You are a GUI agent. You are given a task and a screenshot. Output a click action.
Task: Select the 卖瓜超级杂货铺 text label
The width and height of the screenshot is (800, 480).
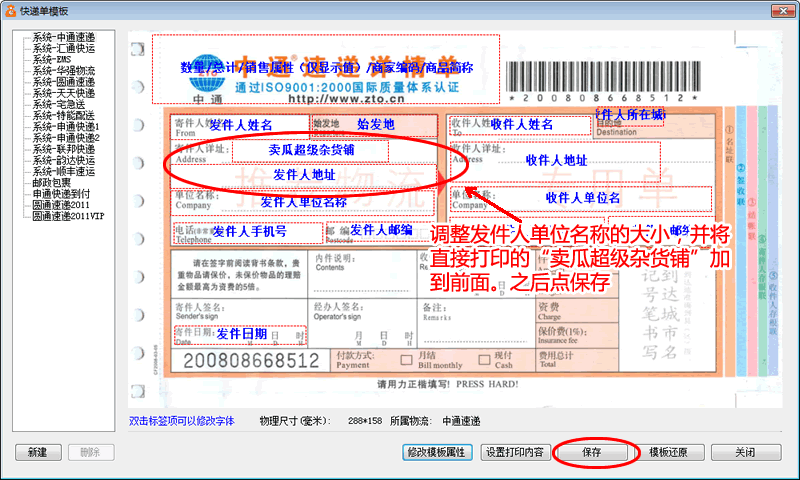[311, 150]
